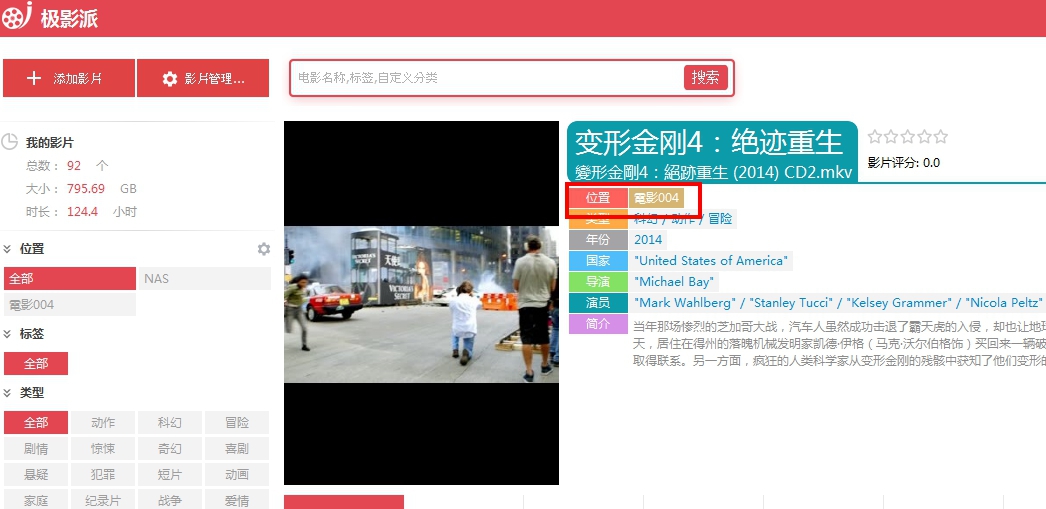Screen dimensions: 1046x509
Task: Select 全部 under 类型 filter
Action: 36,422
